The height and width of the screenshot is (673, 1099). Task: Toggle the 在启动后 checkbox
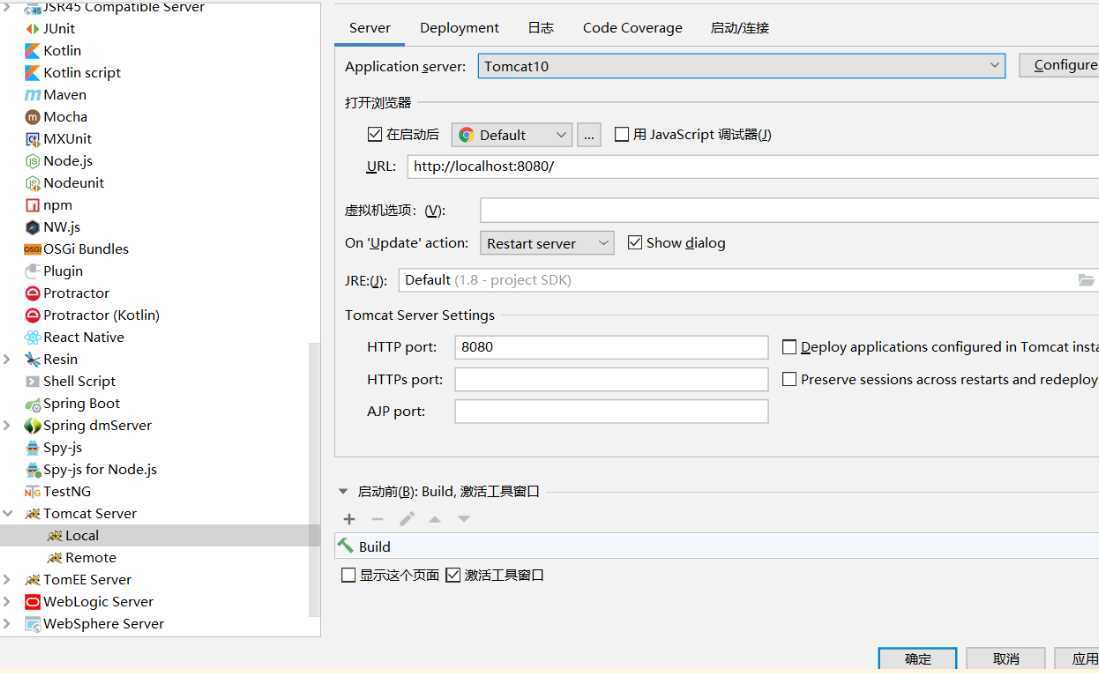pos(375,134)
